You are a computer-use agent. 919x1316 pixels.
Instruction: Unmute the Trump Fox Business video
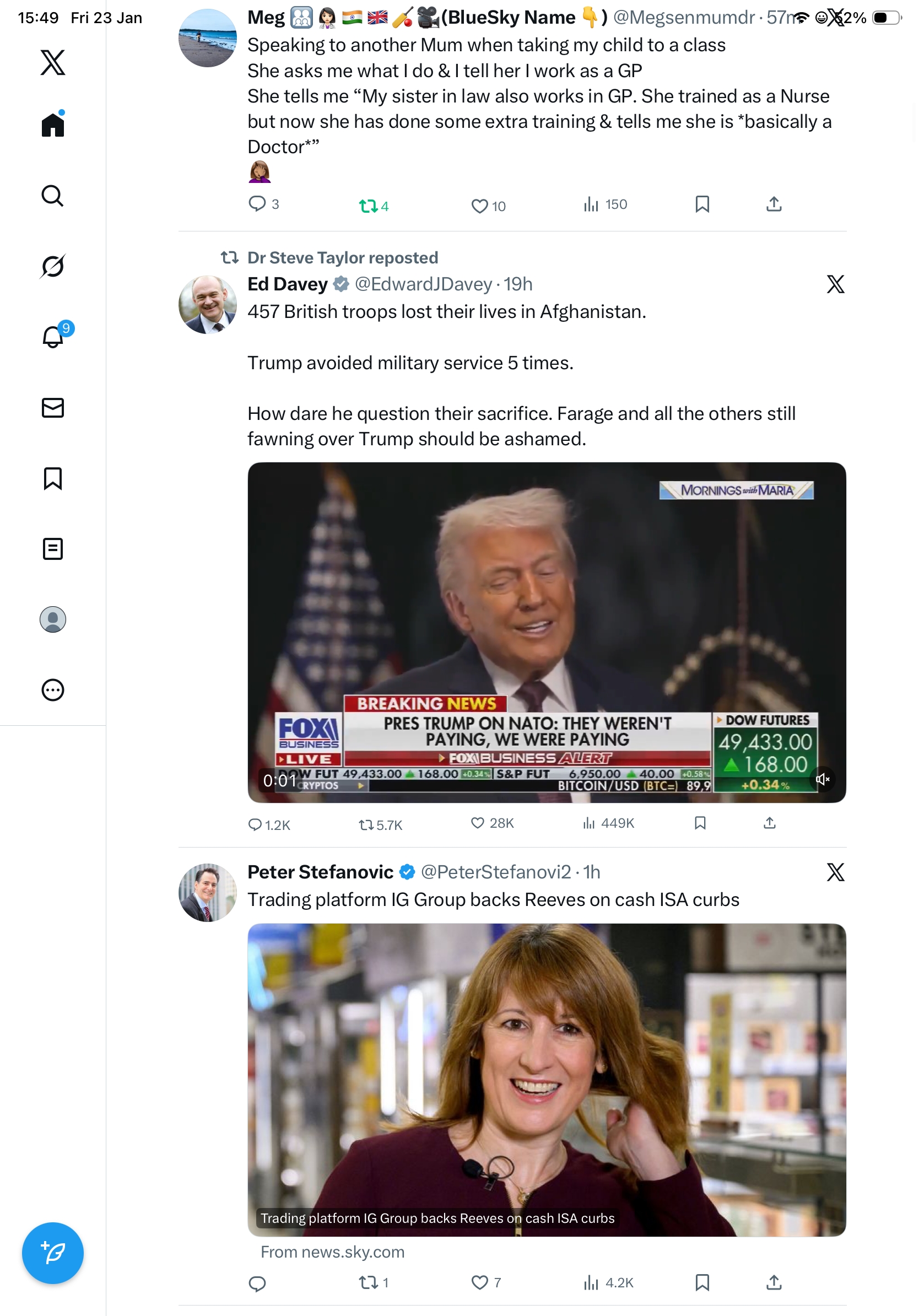coord(823,779)
